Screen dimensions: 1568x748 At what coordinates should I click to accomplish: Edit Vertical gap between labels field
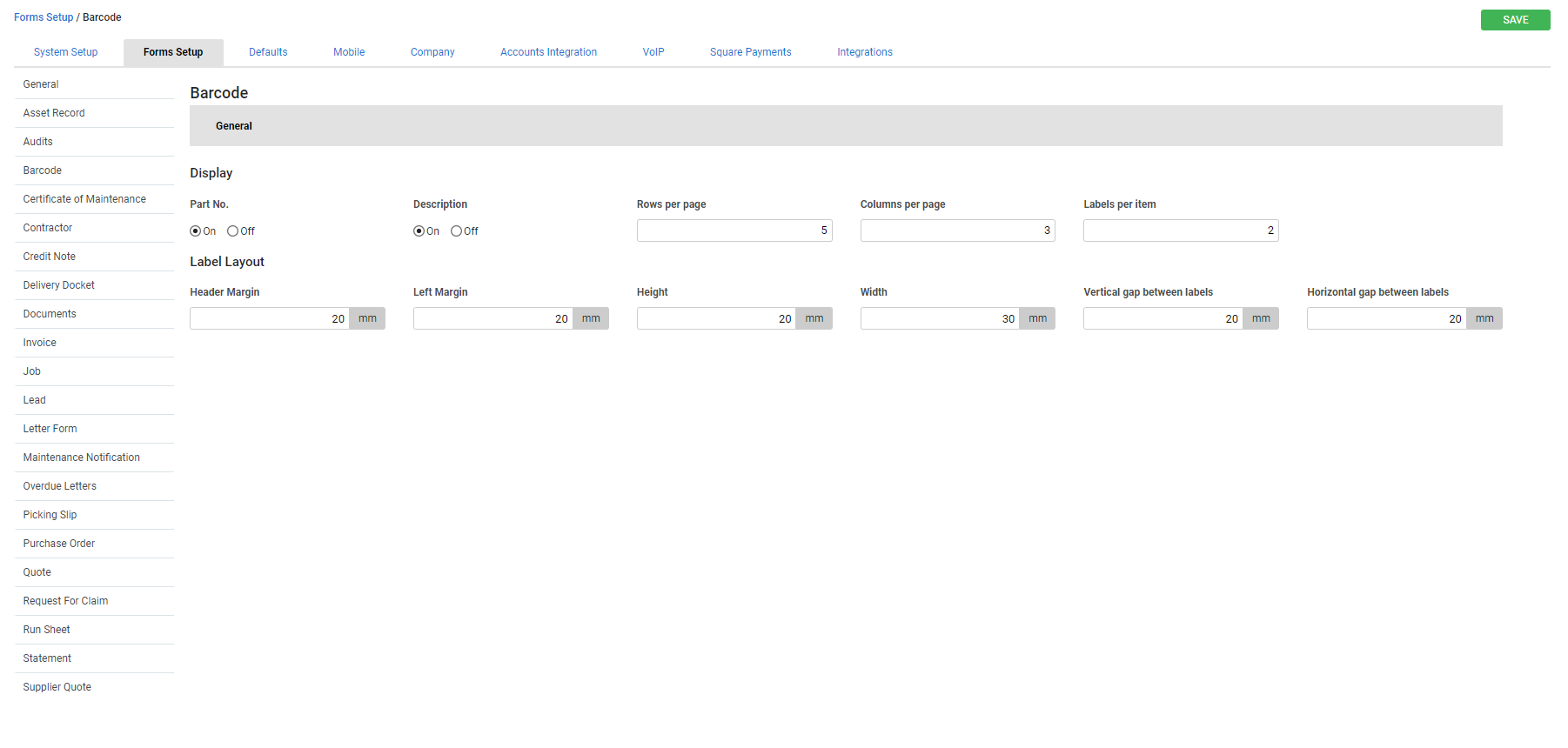click(1163, 318)
